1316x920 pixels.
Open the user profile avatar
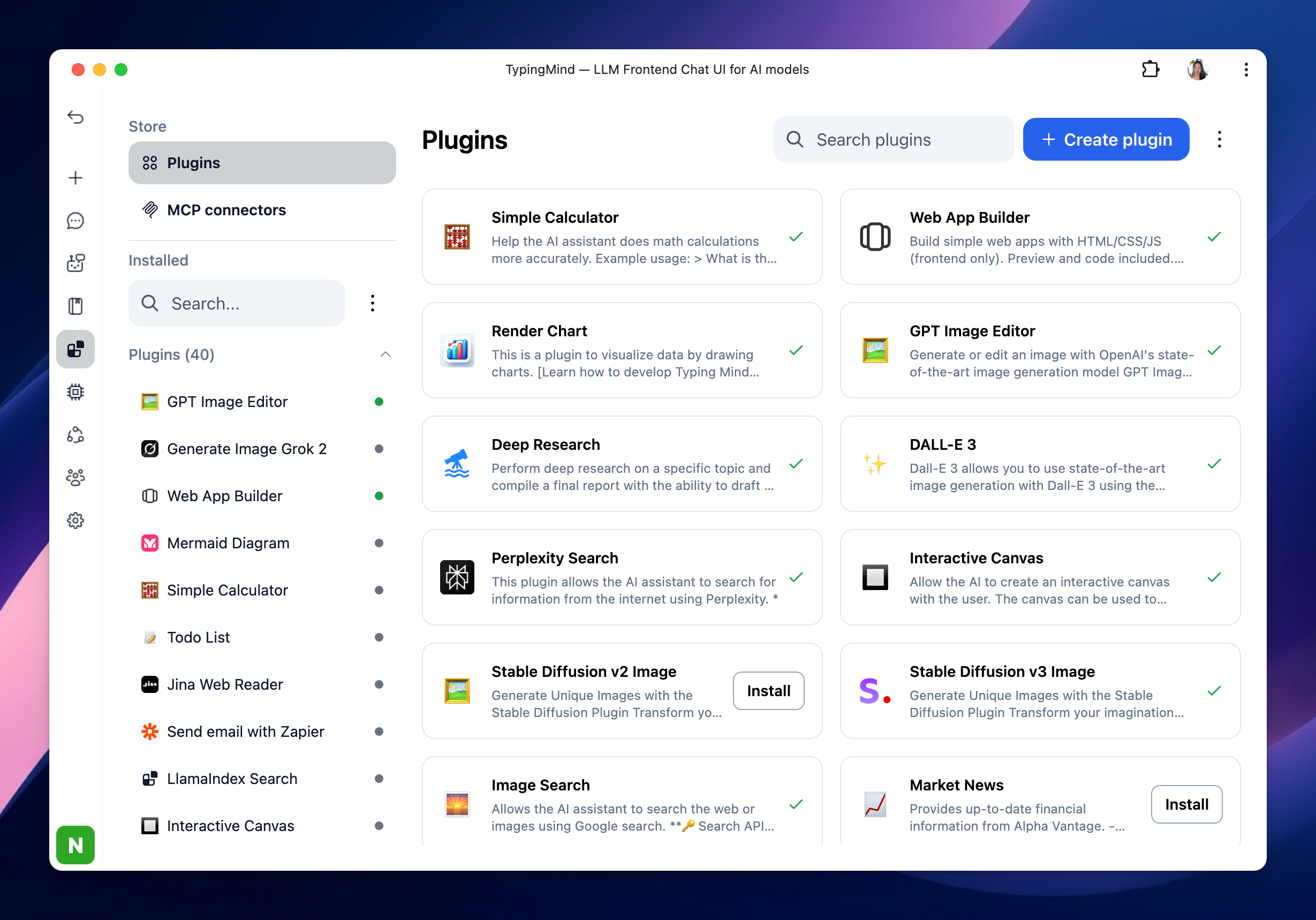(1197, 70)
